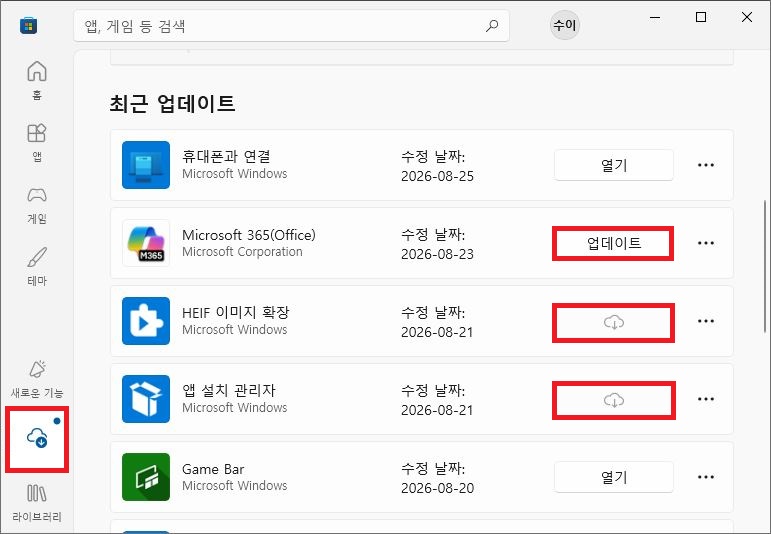Image resolution: width=771 pixels, height=534 pixels.
Task: Go to the Home (홈) section
Action: [37, 80]
